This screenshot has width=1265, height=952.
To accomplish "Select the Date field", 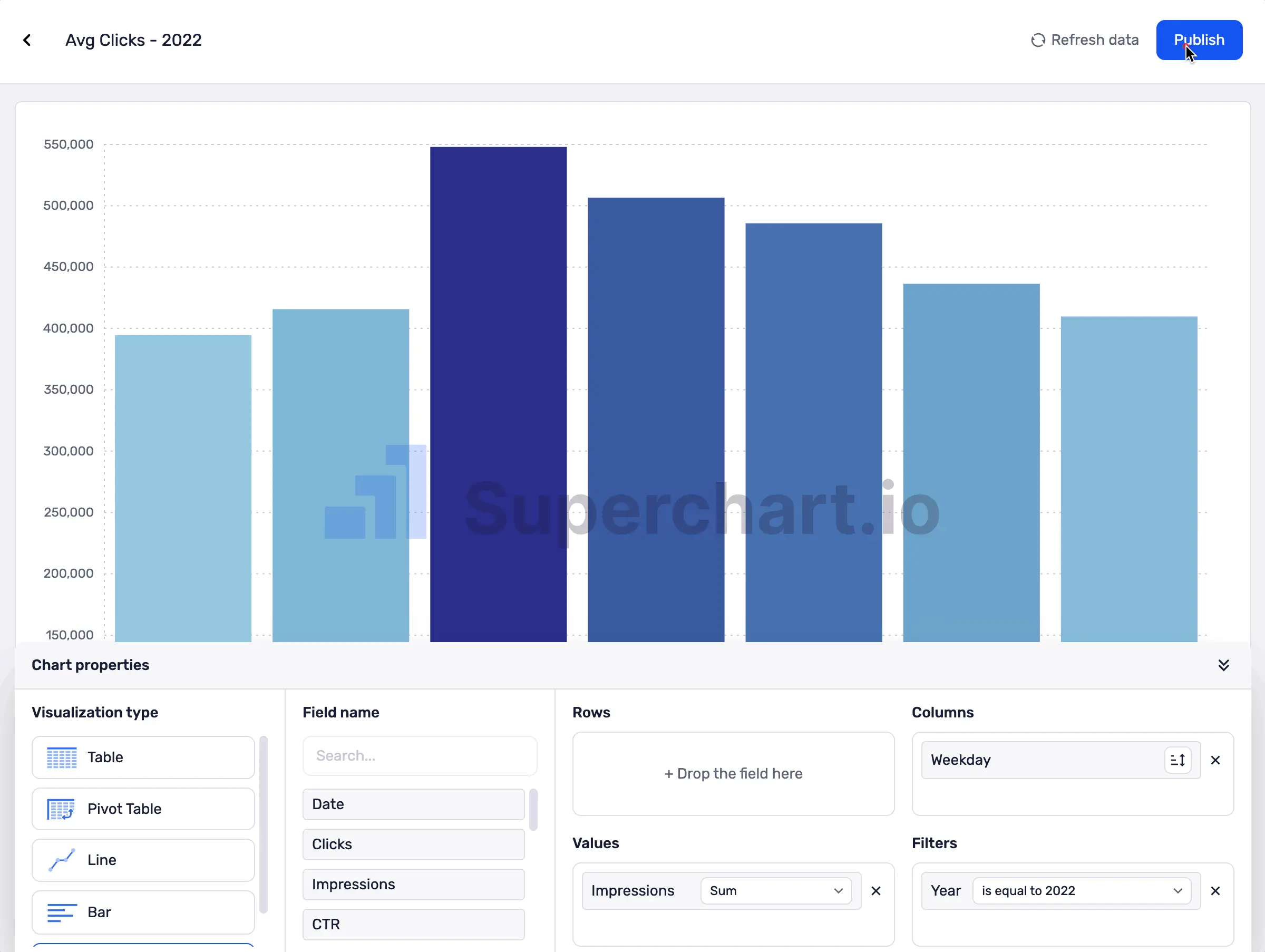I will [x=413, y=804].
